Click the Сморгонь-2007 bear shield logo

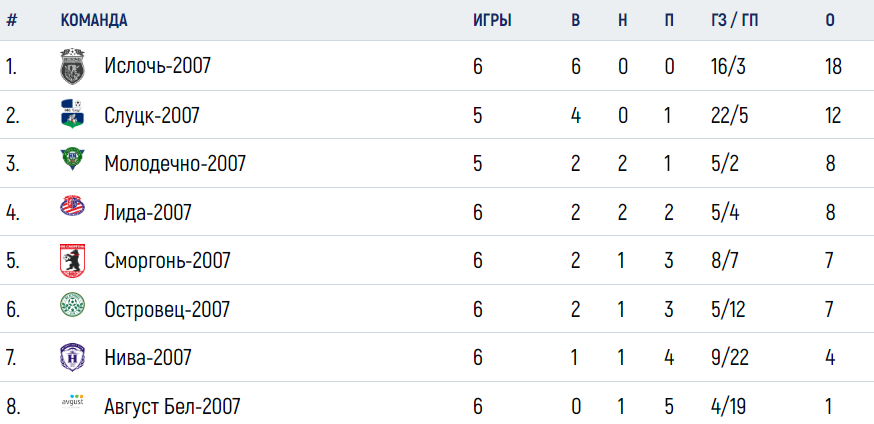[x=72, y=260]
